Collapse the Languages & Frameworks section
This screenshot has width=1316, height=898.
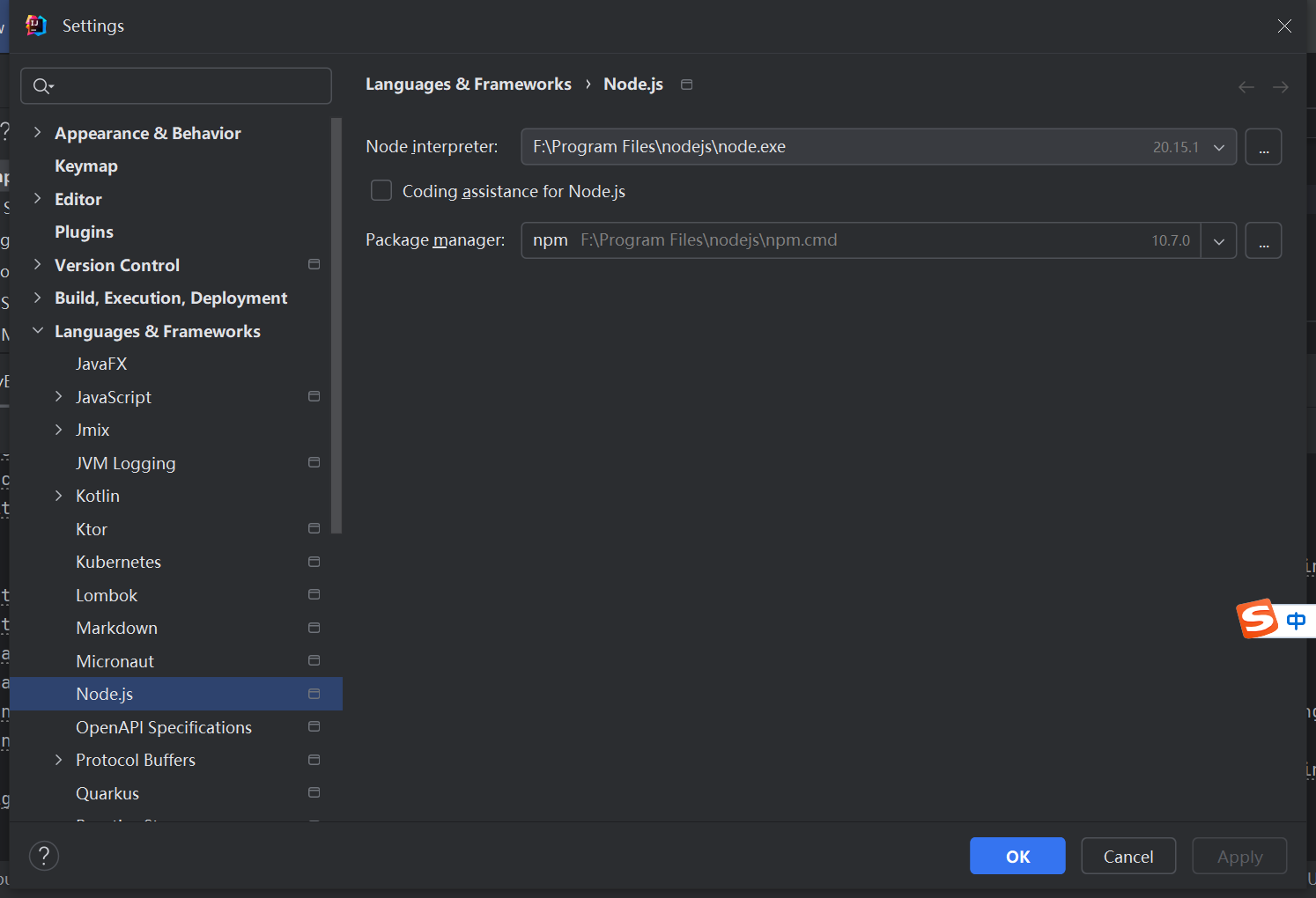pos(37,330)
